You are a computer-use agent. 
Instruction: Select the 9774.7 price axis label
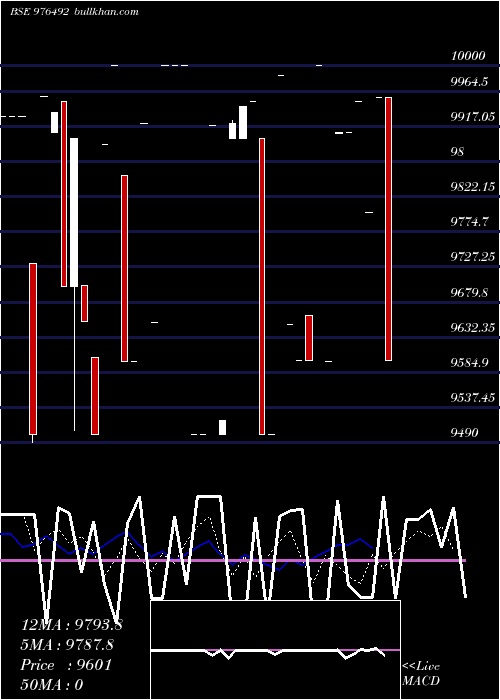pyautogui.click(x=469, y=221)
